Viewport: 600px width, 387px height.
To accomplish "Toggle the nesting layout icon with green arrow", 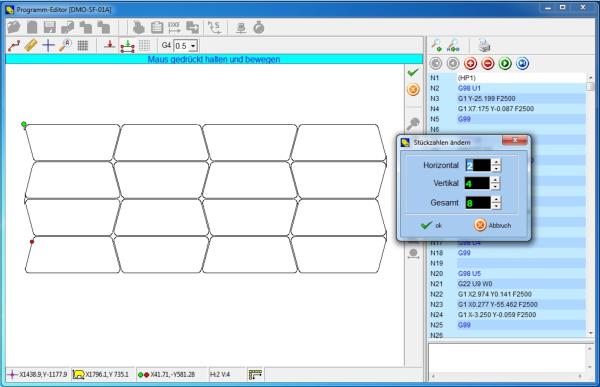I will coord(127,46).
